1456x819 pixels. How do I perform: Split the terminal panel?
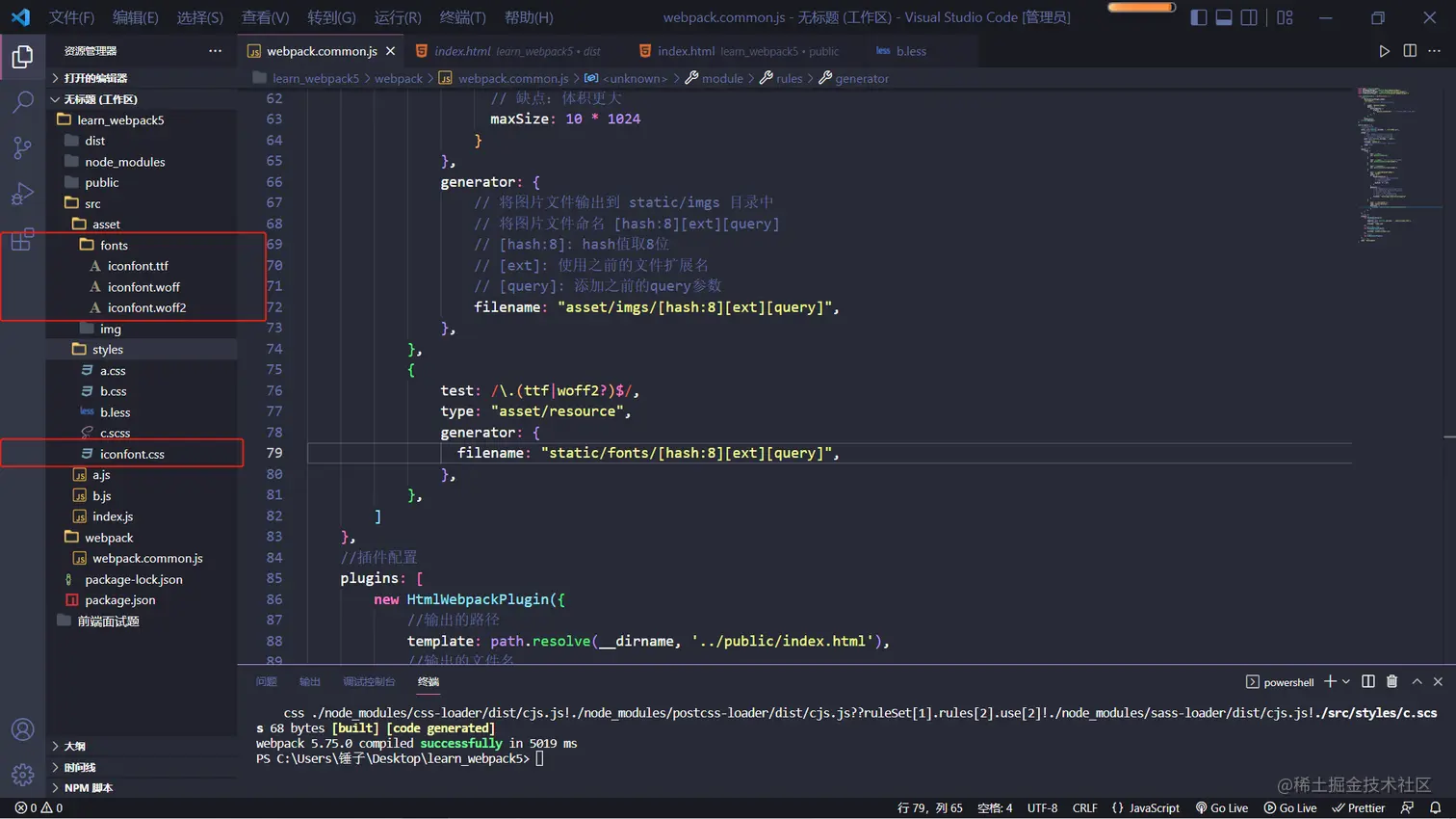click(x=1368, y=681)
